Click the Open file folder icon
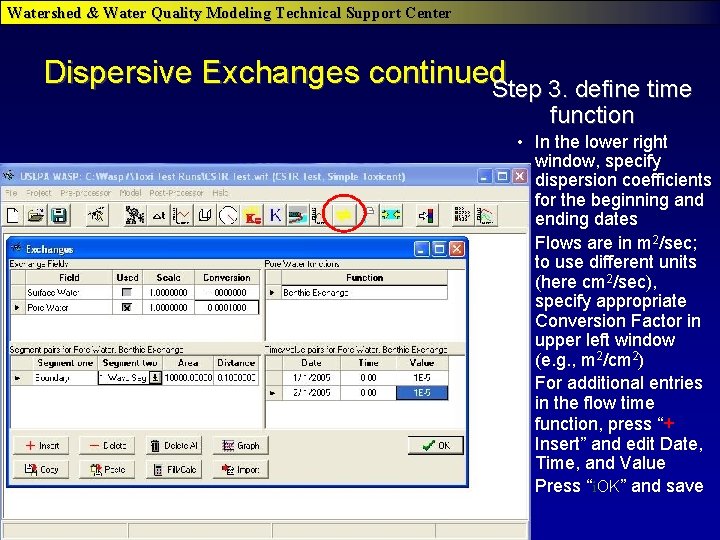Viewport: 720px width, 540px height. pyautogui.click(x=36, y=215)
